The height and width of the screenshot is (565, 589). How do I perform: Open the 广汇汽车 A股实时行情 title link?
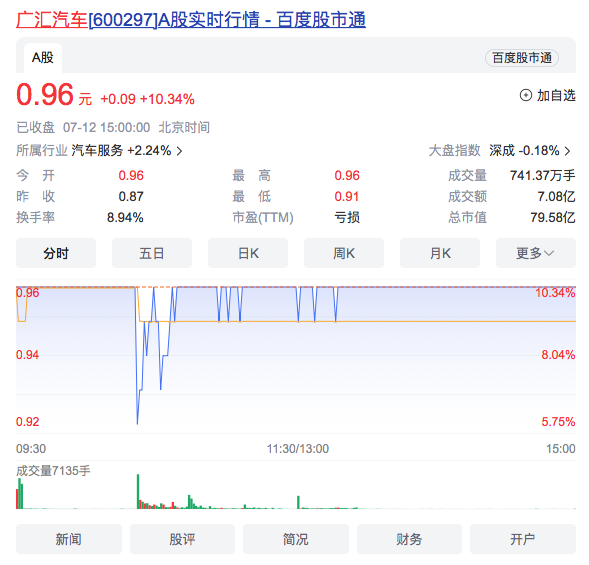click(191, 20)
